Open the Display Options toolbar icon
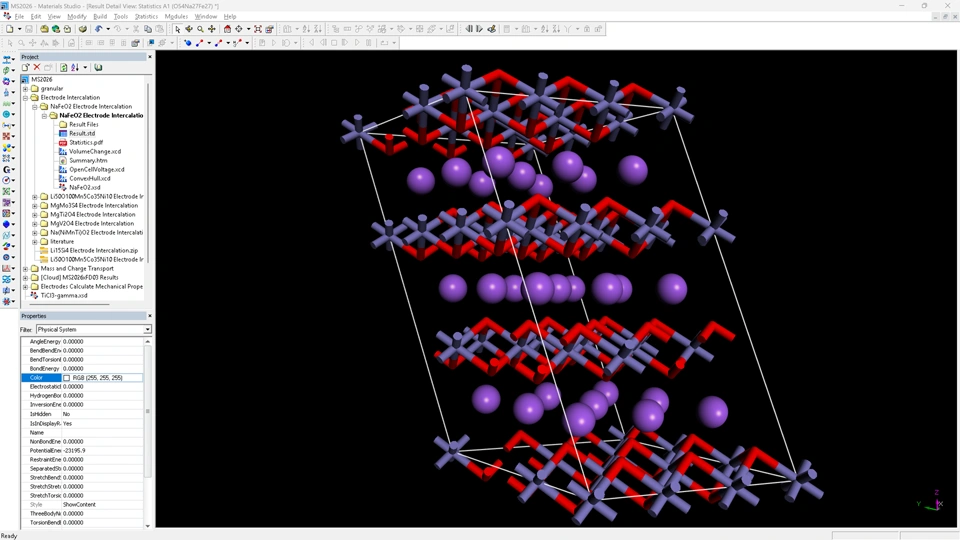The image size is (960, 540). [269, 29]
